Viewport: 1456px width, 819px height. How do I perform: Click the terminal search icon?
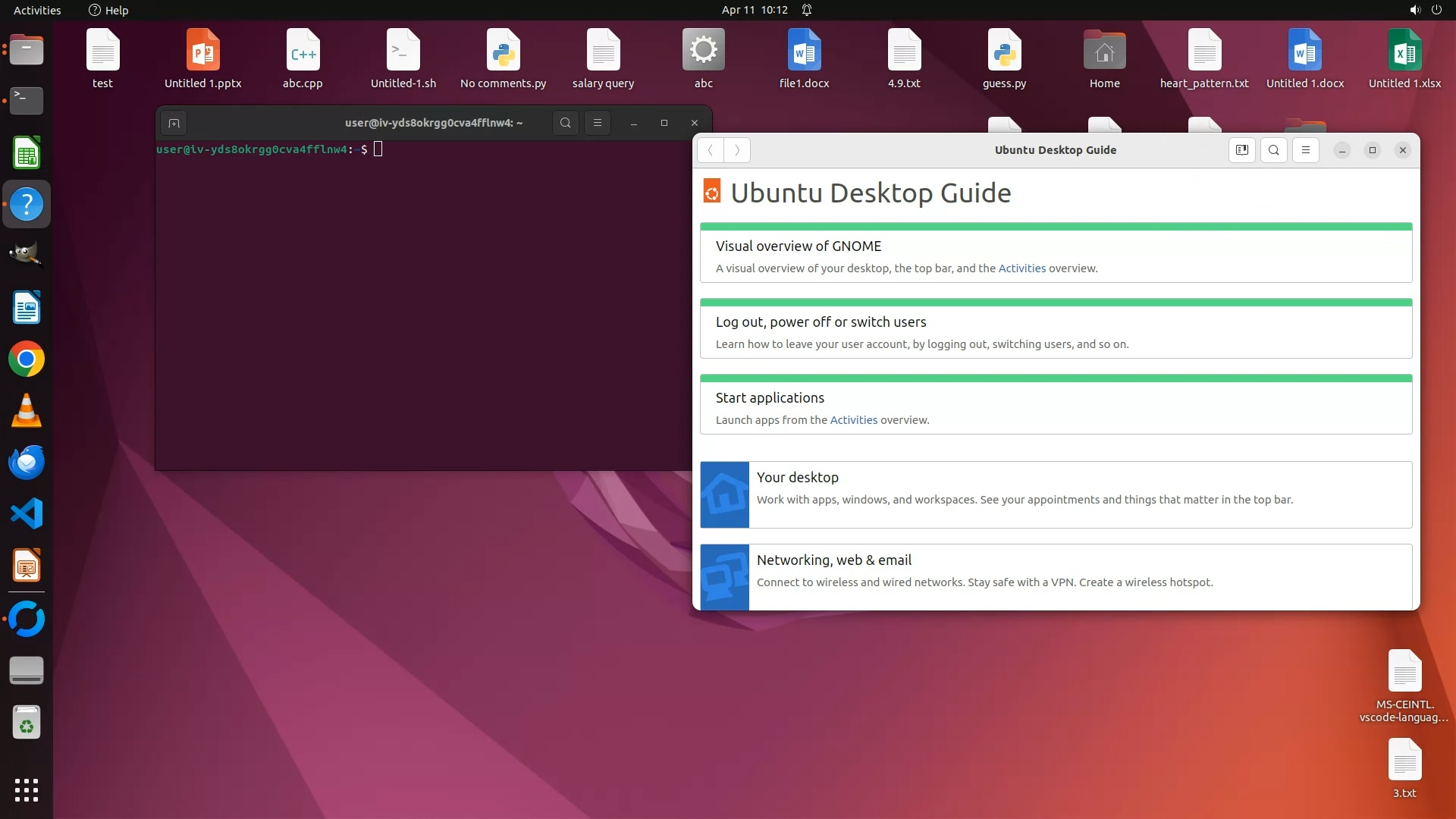tap(566, 123)
